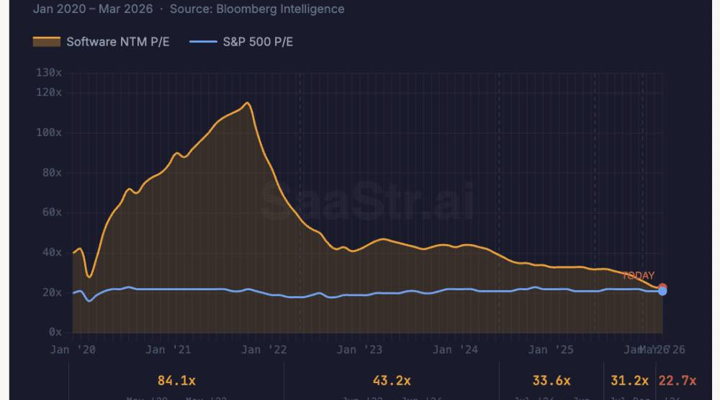Screen dimensions: 720x400
Task: Click the blue S&P 500 P/E legend line
Action: click(203, 42)
